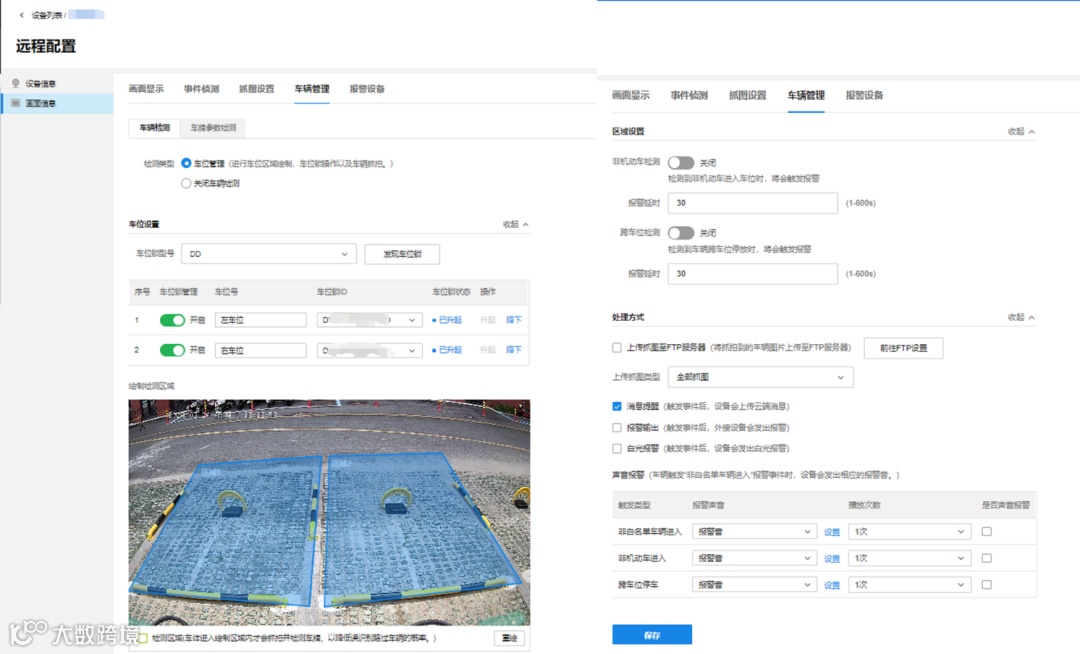The image size is (1080, 654).
Task: Switch to 报警设备 tab above 车辆检测 subtab
Action: 366,89
